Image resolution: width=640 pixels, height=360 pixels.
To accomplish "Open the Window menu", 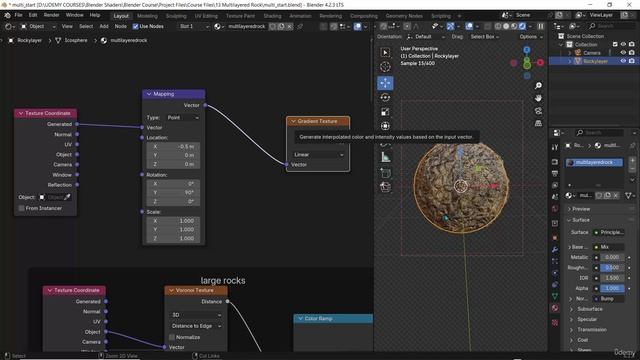I will (74, 16).
